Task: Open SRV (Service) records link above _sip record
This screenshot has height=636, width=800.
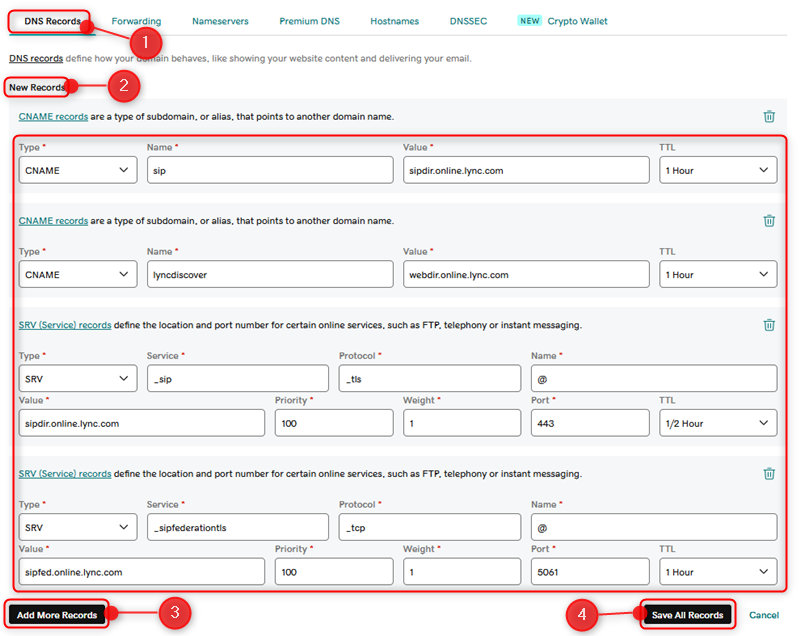Action: (65, 325)
